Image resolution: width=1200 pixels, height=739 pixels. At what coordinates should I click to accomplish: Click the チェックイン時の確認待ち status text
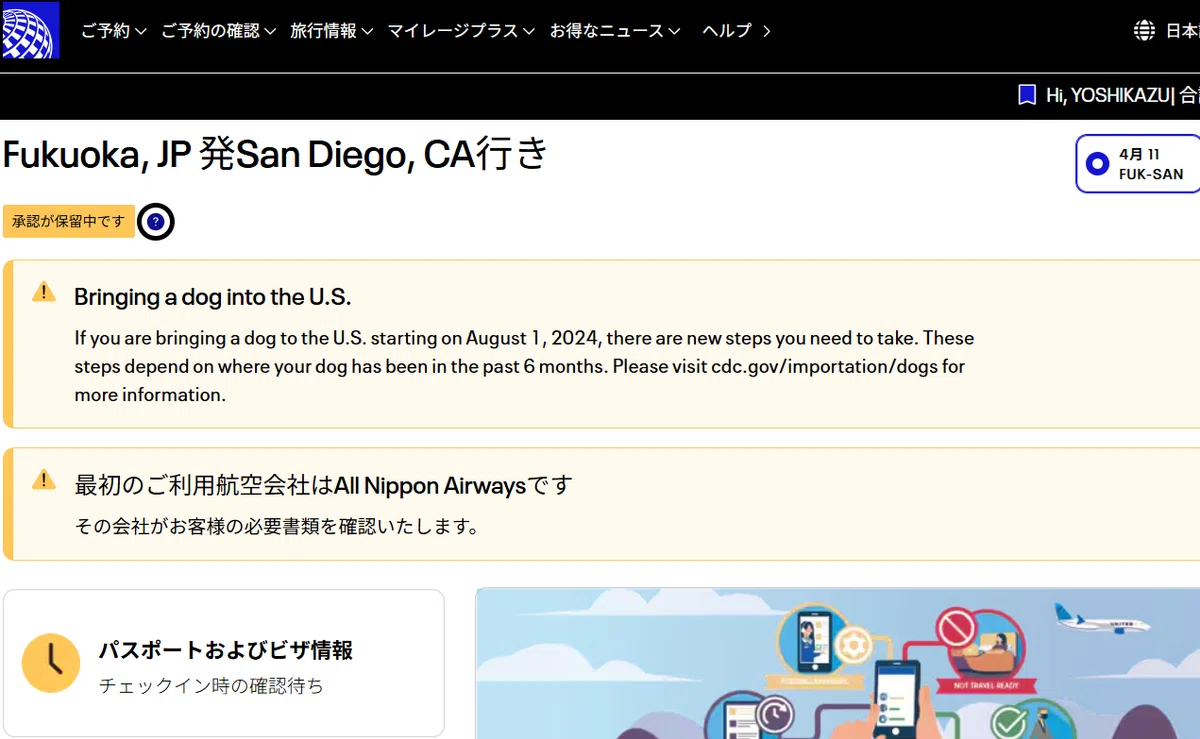tap(211, 686)
